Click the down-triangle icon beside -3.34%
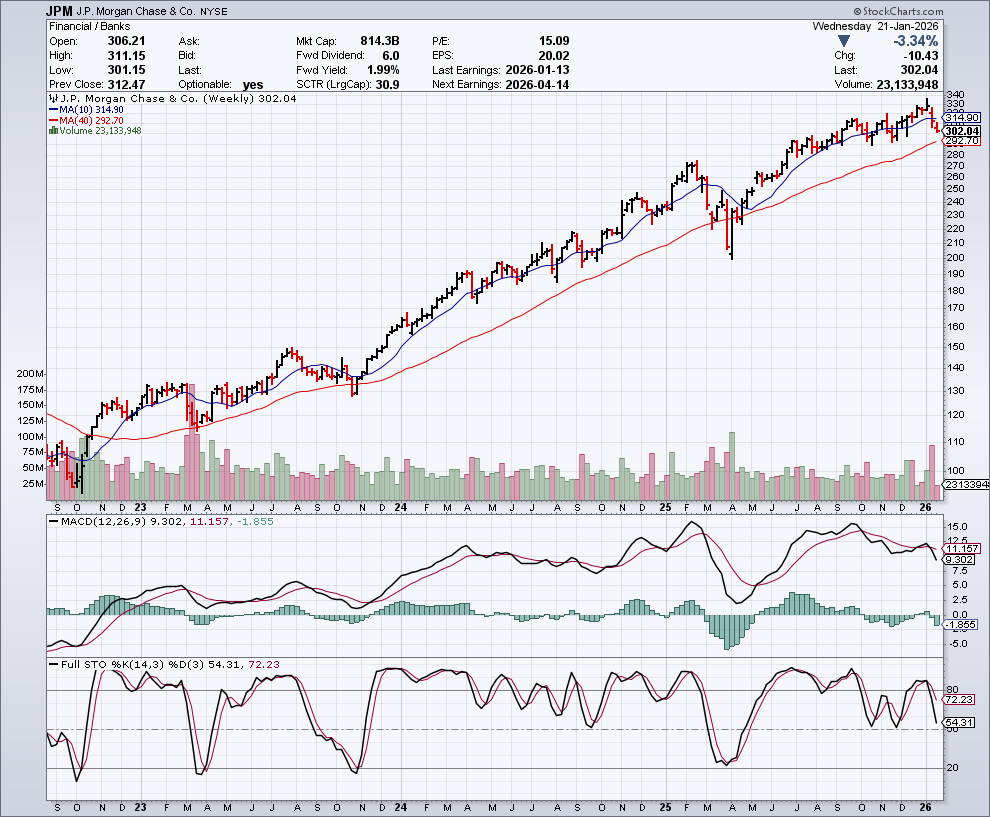 tap(843, 41)
